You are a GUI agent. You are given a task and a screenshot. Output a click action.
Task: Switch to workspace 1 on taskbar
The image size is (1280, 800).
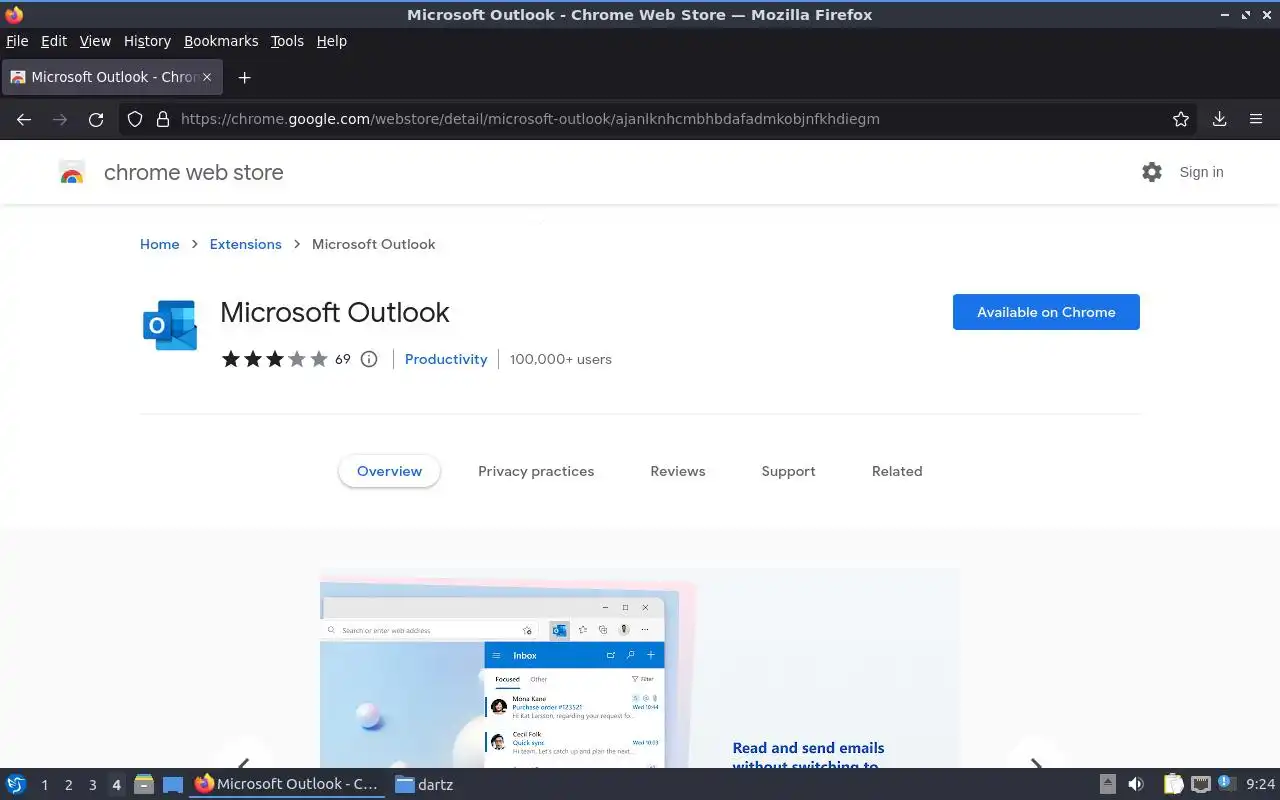pos(44,785)
